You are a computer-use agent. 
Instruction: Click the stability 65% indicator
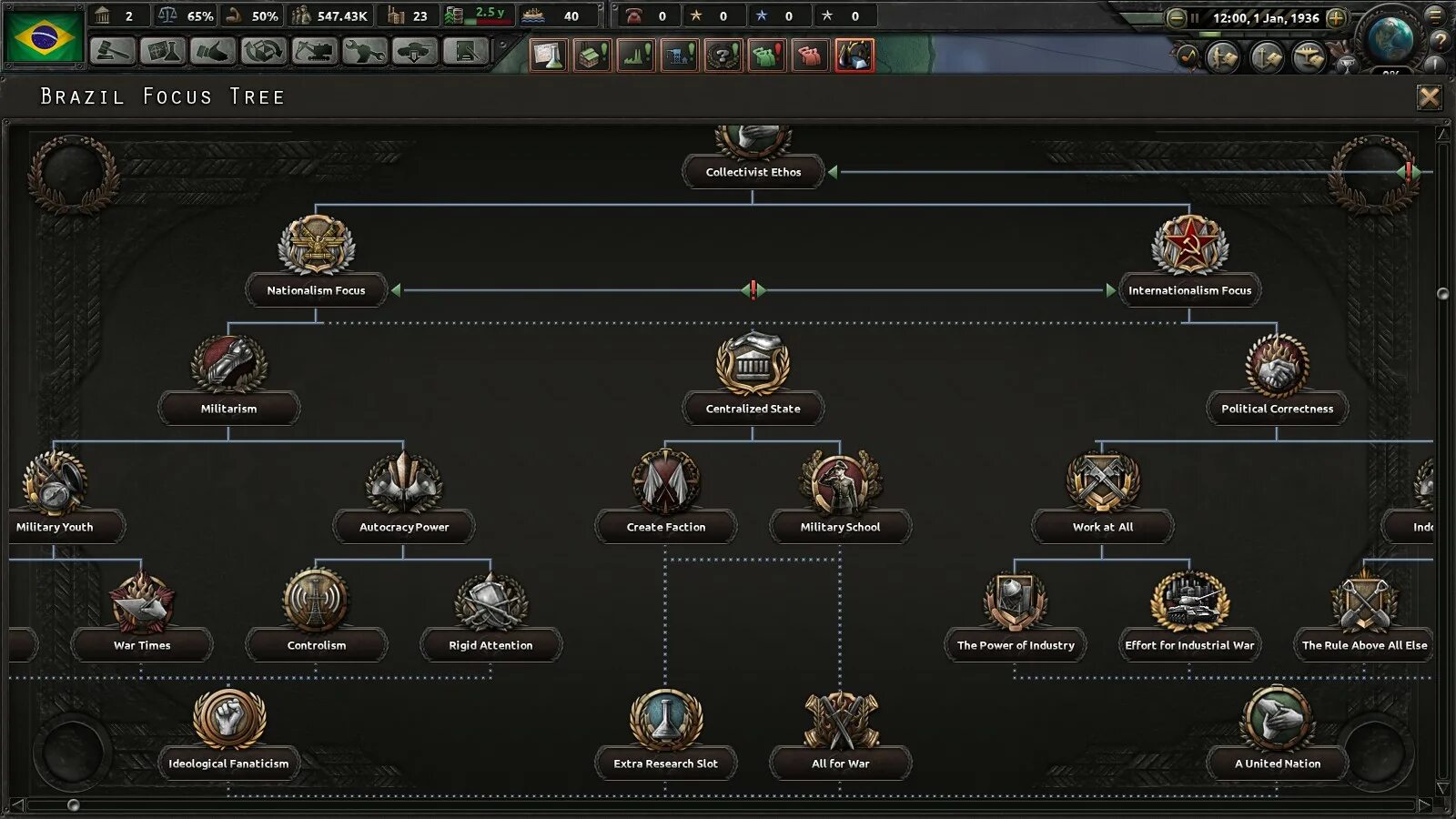(x=186, y=15)
